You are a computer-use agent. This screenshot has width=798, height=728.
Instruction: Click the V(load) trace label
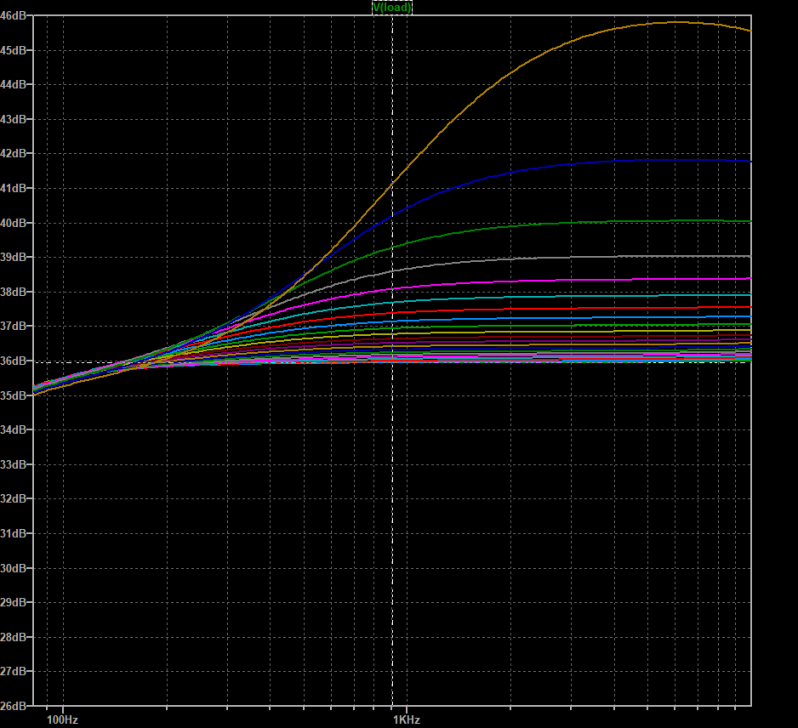392,7
